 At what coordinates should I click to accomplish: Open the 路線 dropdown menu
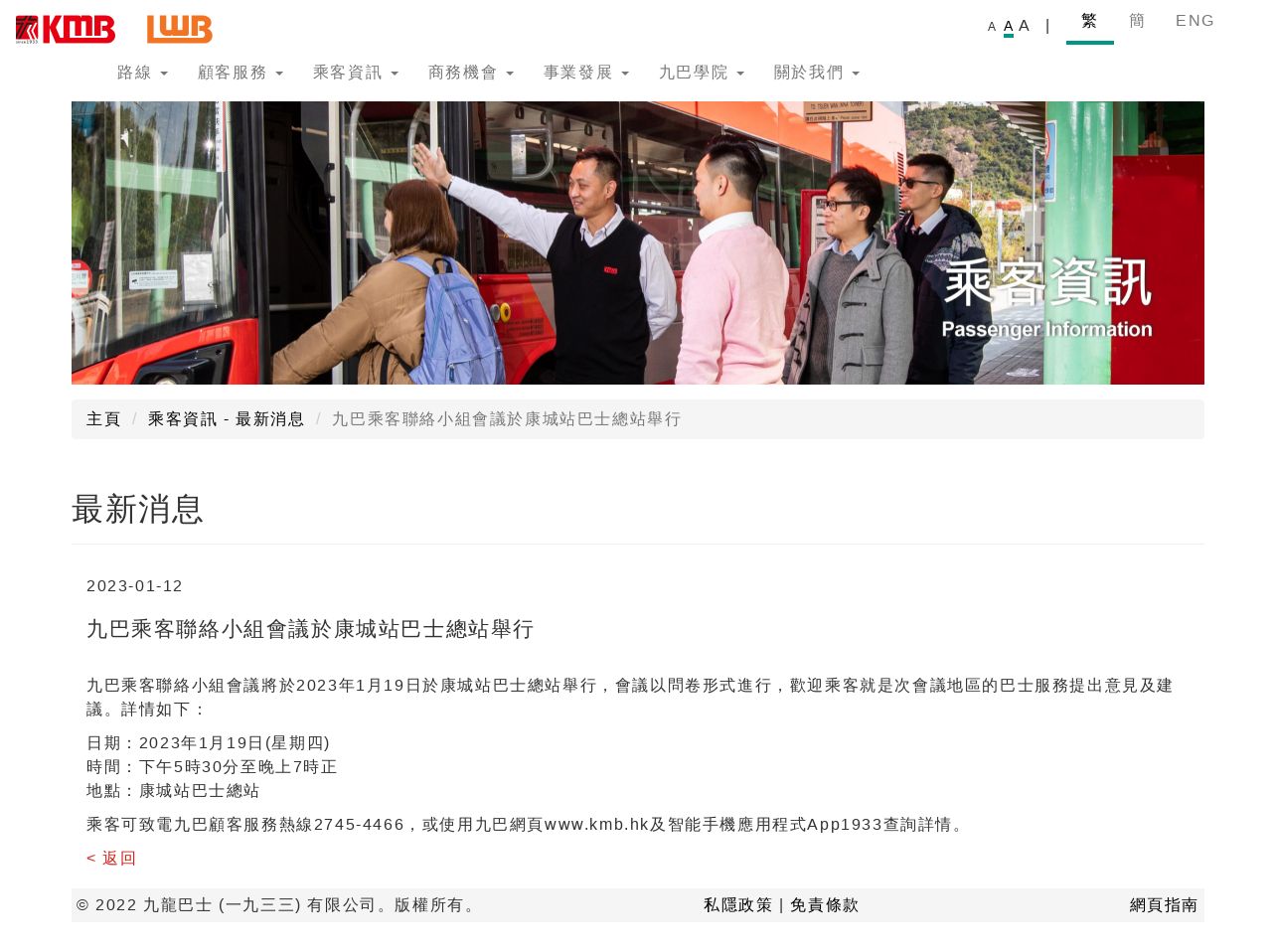142,73
